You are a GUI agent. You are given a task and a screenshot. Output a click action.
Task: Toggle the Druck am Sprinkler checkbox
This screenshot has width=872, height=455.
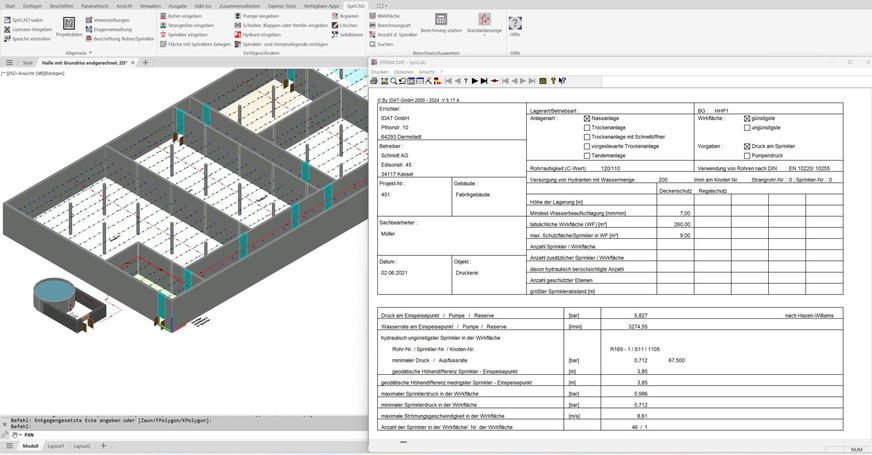(x=747, y=146)
